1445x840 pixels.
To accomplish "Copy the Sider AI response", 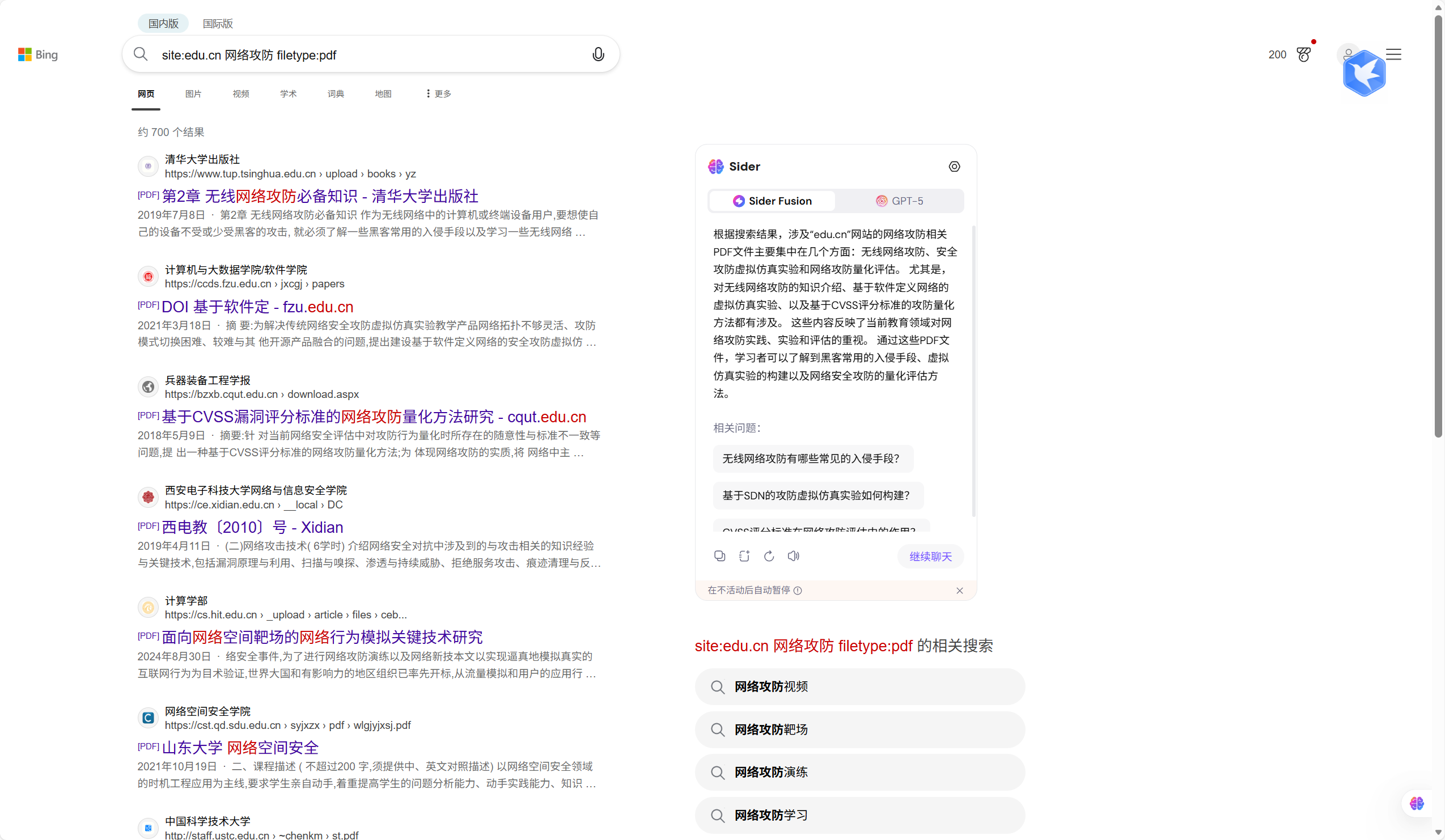I will [x=719, y=555].
